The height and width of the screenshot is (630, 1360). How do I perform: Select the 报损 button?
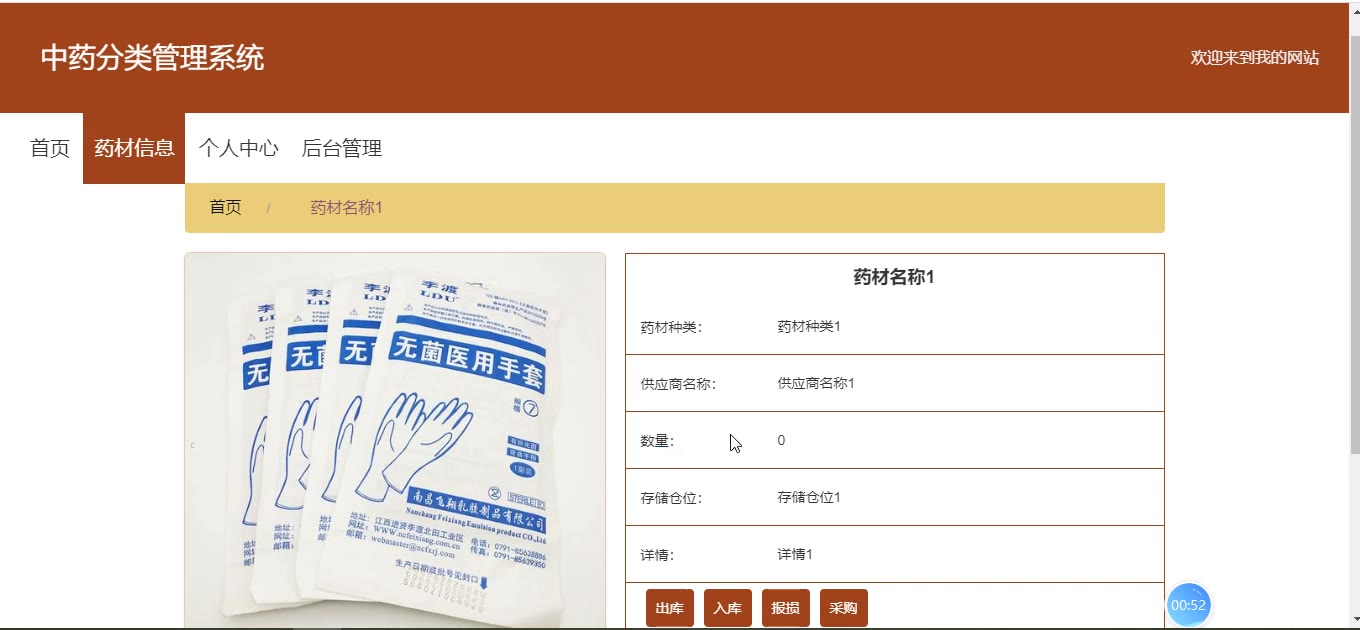tap(786, 608)
